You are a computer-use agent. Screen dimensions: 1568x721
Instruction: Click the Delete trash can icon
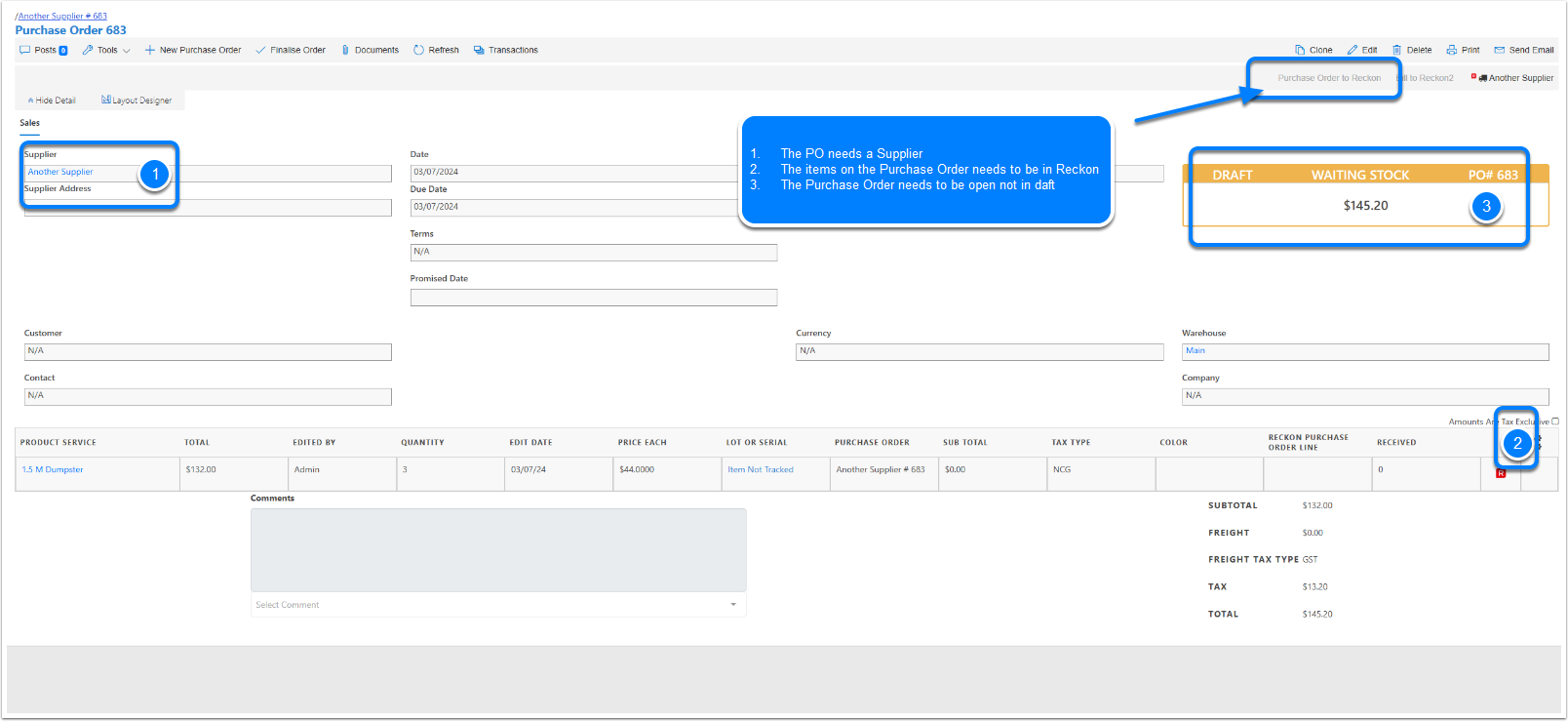click(1396, 50)
